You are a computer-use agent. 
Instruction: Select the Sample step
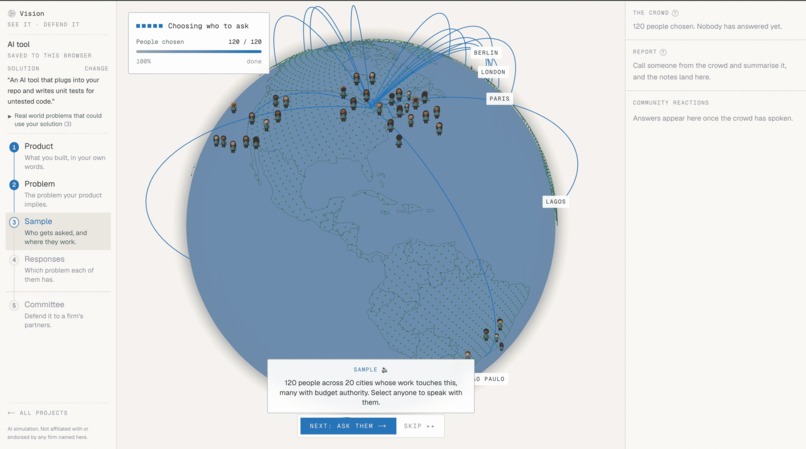(58, 231)
